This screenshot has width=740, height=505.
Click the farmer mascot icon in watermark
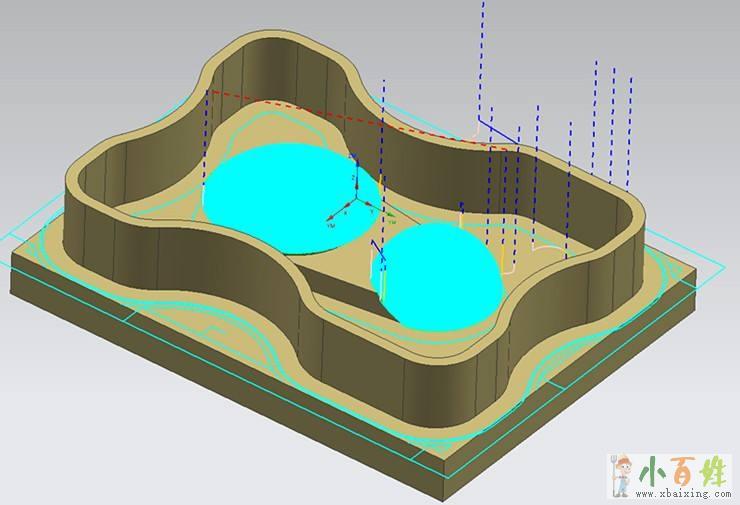click(622, 476)
